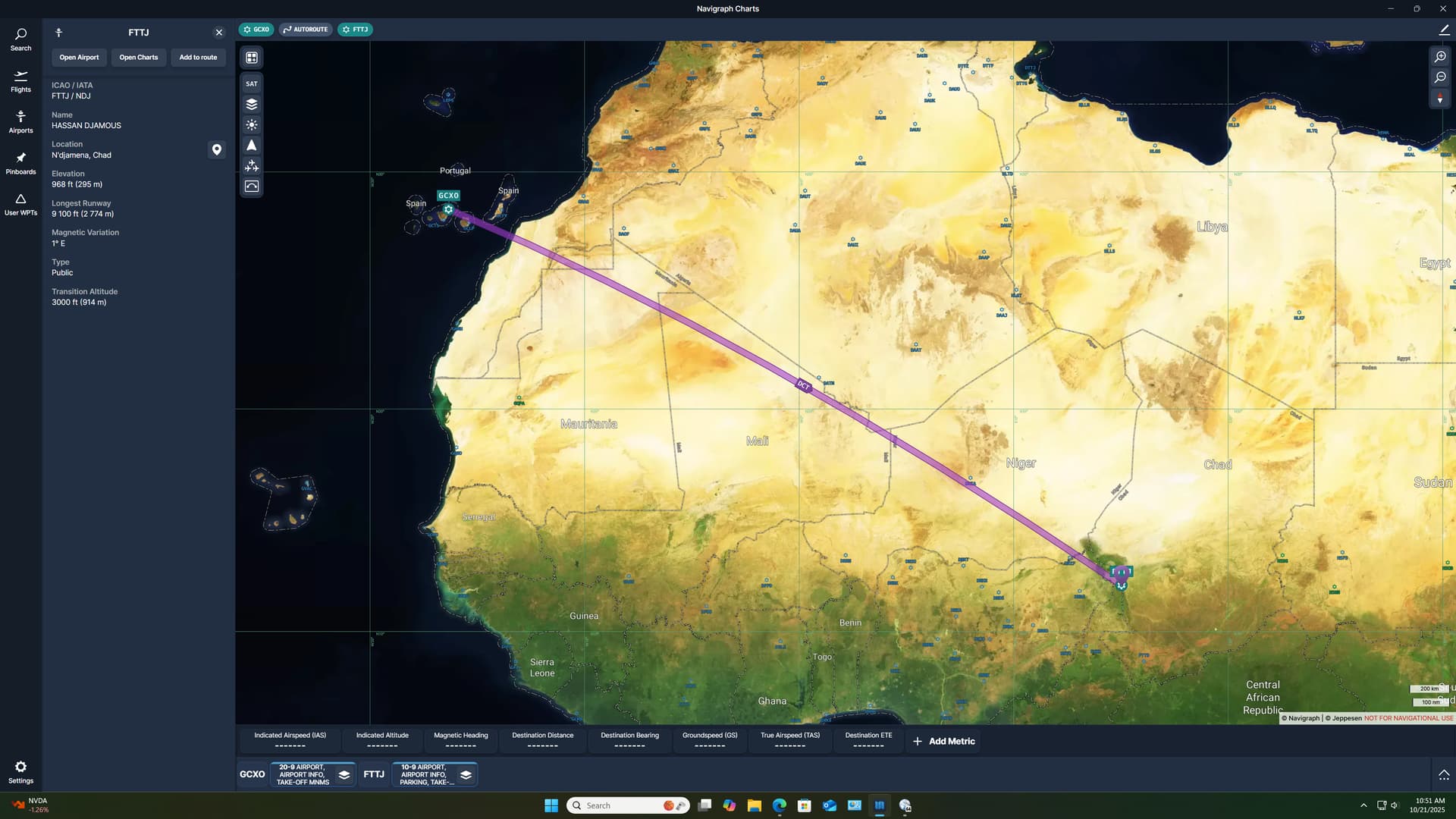The height and width of the screenshot is (819, 1456).
Task: Show FTTJ location with pin icon
Action: point(217,150)
